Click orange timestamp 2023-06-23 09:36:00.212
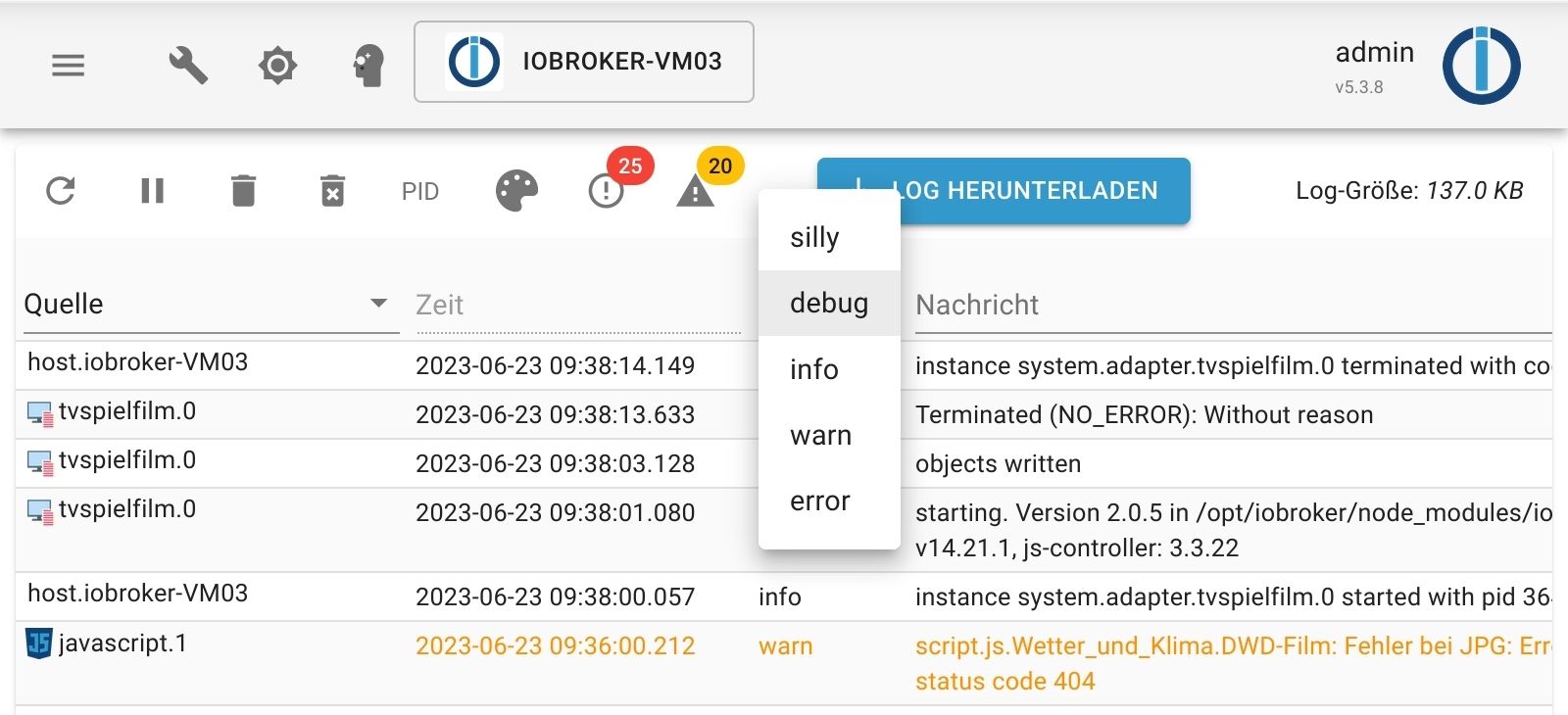1568x715 pixels. [x=555, y=645]
